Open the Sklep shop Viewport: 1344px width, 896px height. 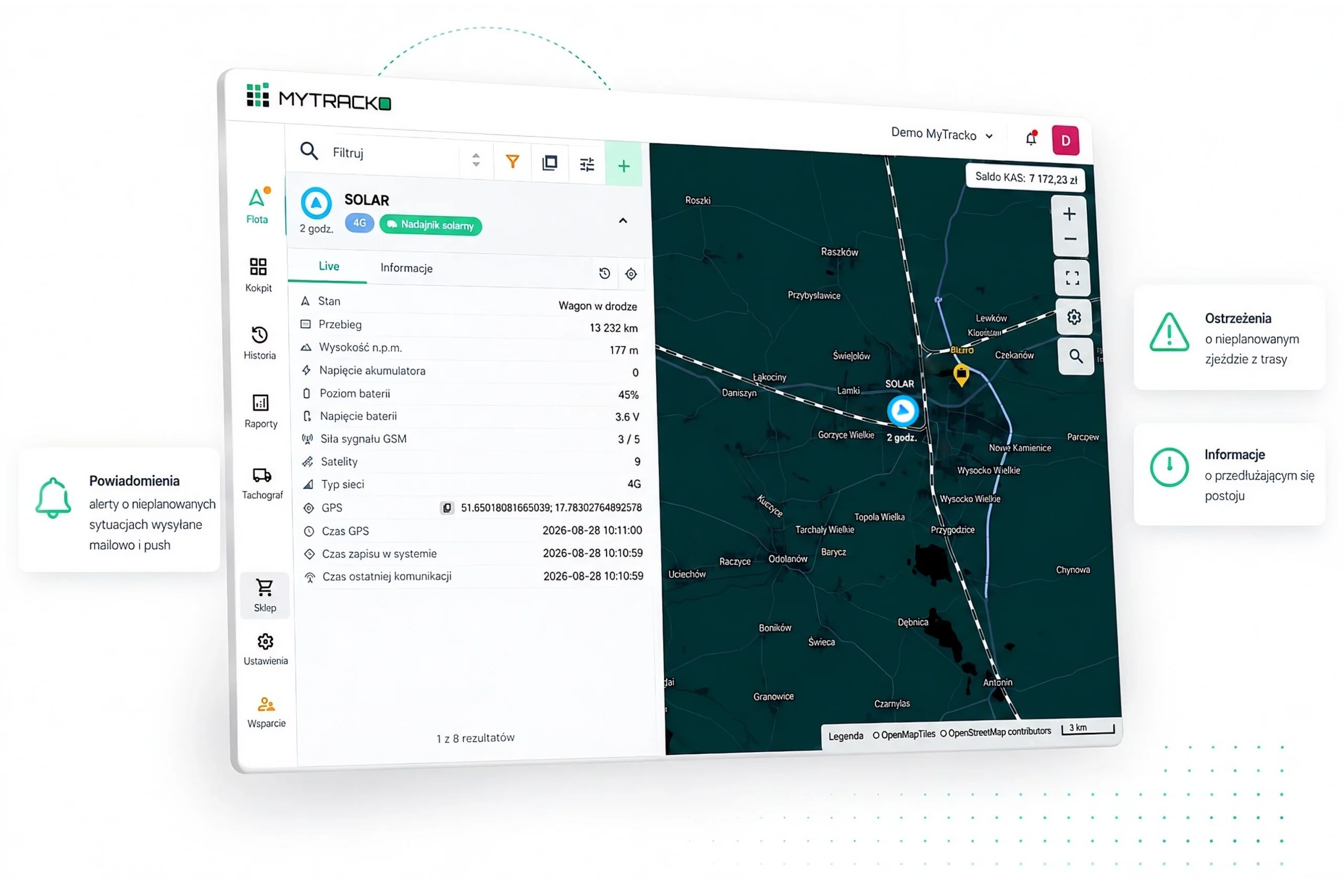pyautogui.click(x=265, y=595)
